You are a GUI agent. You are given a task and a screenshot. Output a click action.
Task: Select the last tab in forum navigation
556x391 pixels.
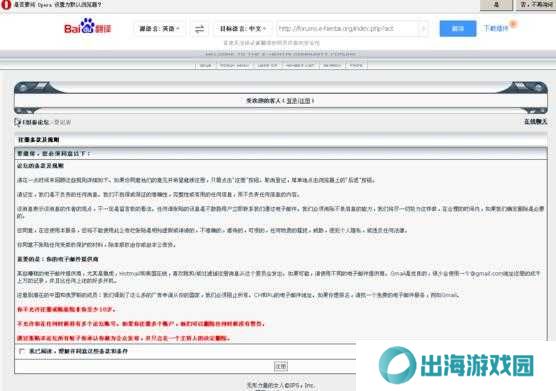pyautogui.click(x=356, y=66)
